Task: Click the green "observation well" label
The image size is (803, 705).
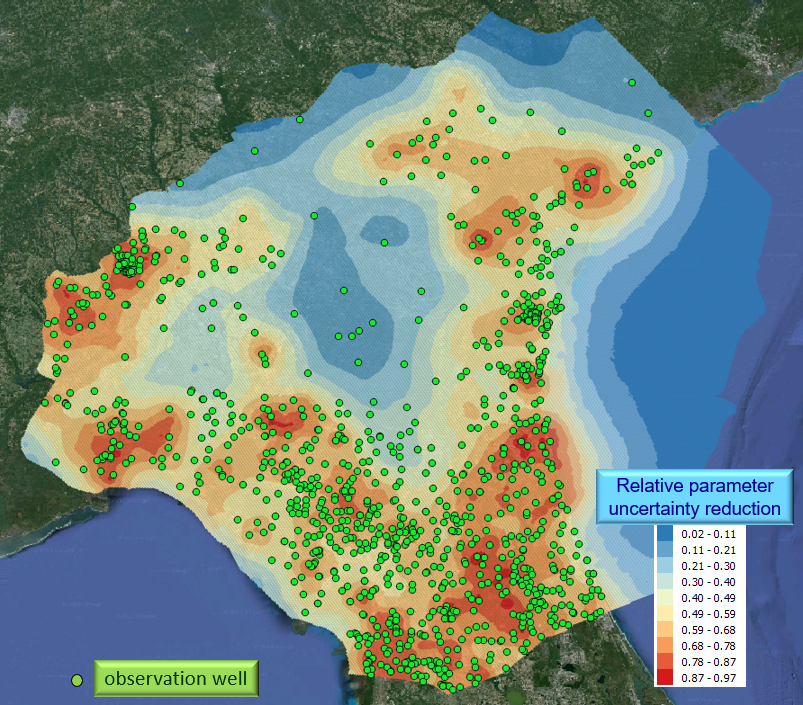Action: (x=176, y=678)
